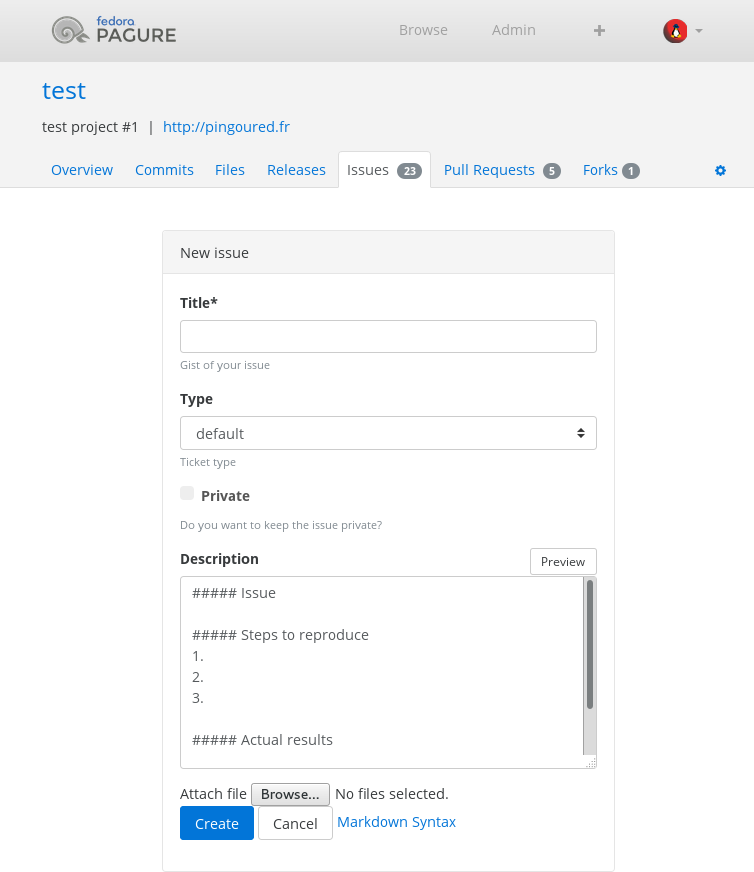Open the Releases tab
The image size is (754, 872).
(296, 170)
